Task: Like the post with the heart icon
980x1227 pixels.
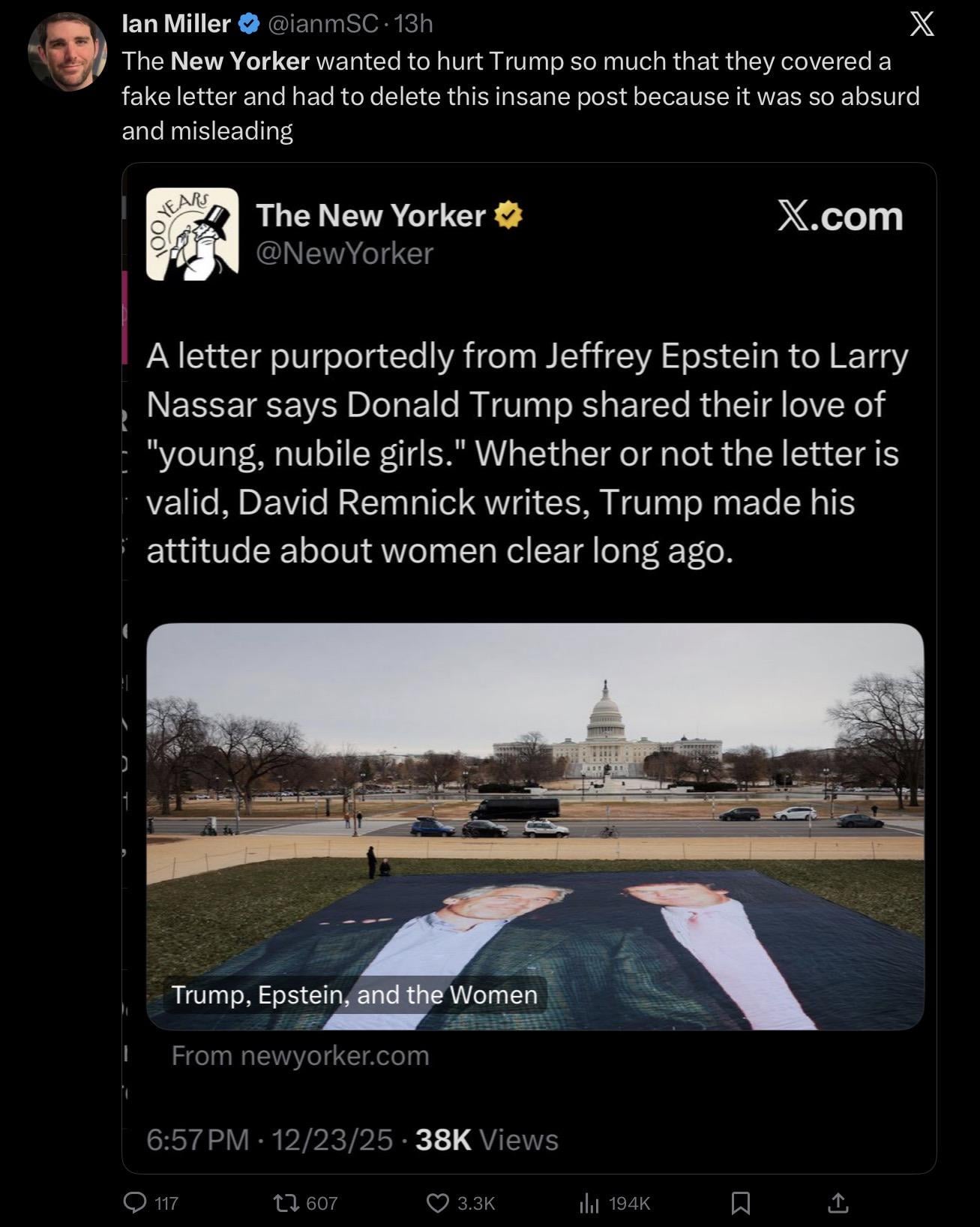Action: tap(437, 1203)
